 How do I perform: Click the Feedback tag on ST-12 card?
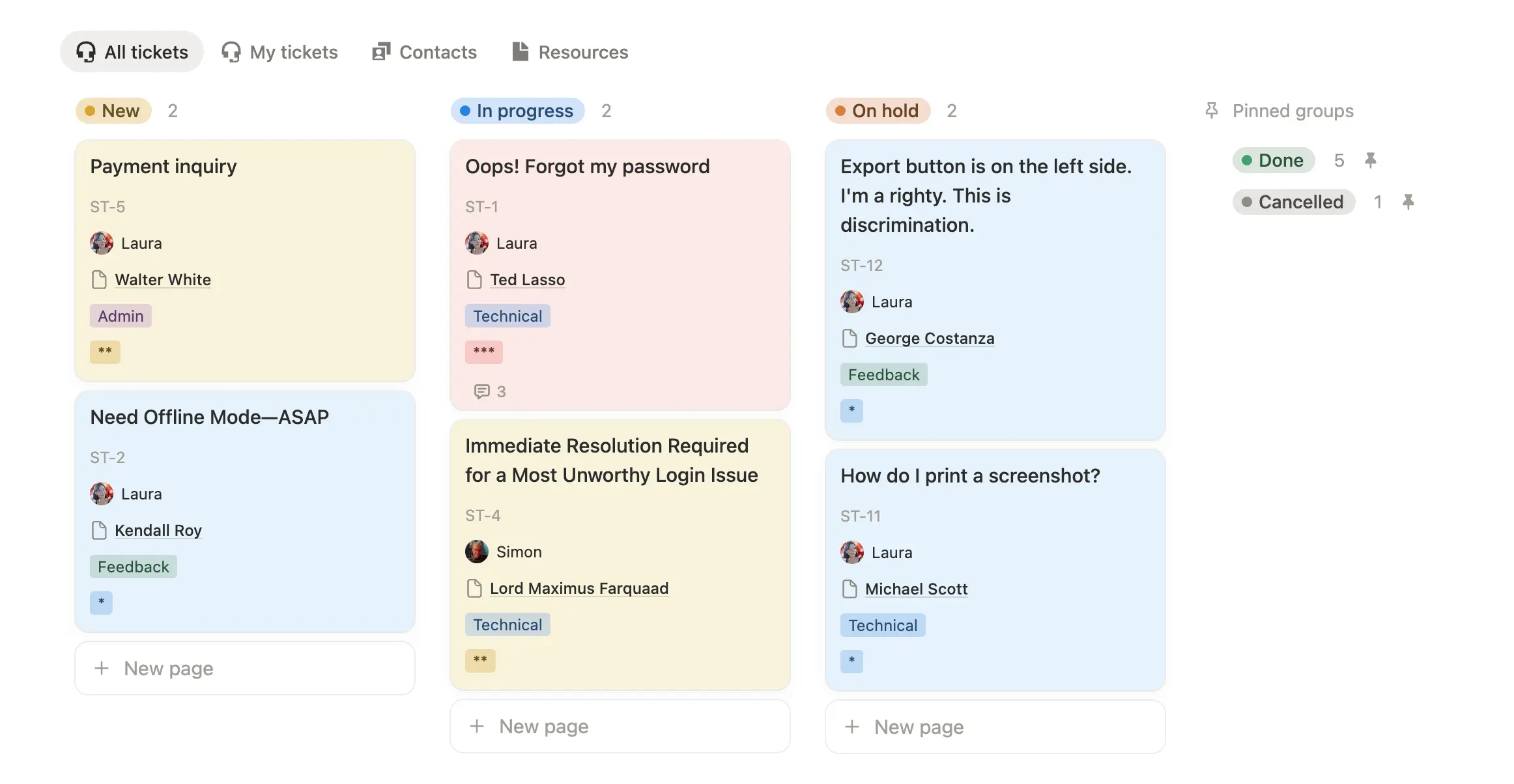(883, 374)
